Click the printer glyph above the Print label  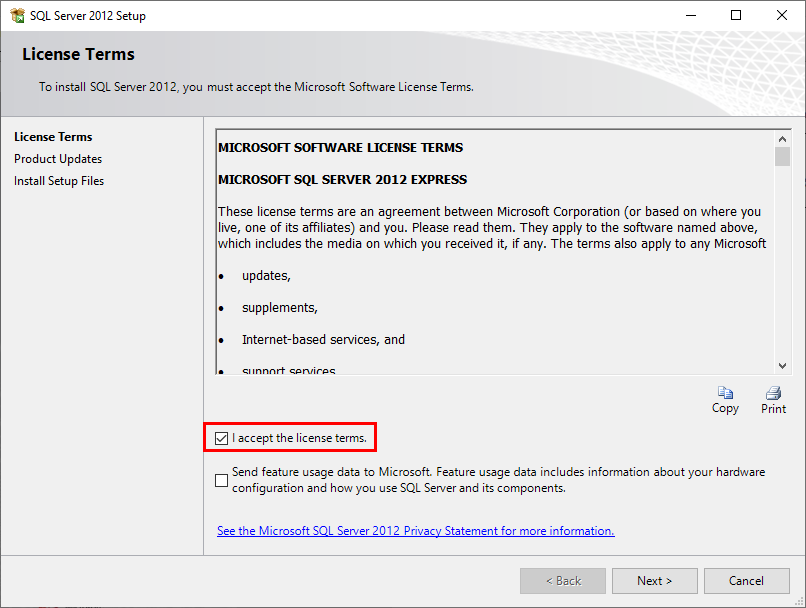[x=773, y=392]
